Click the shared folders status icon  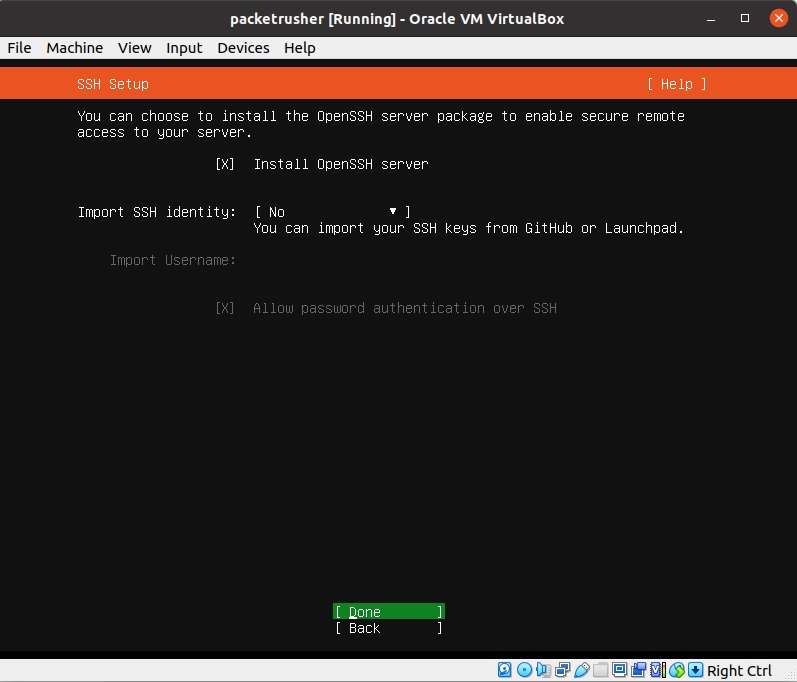[600, 670]
